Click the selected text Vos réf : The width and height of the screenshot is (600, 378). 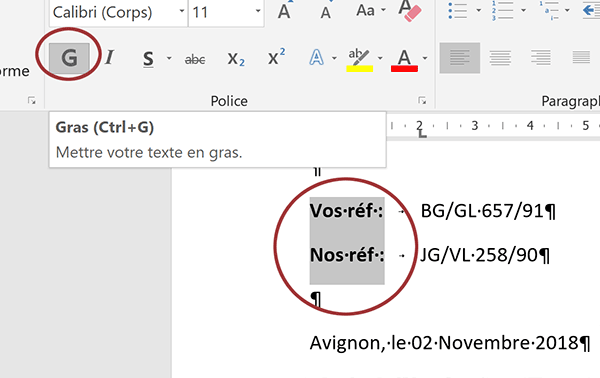[x=347, y=211]
